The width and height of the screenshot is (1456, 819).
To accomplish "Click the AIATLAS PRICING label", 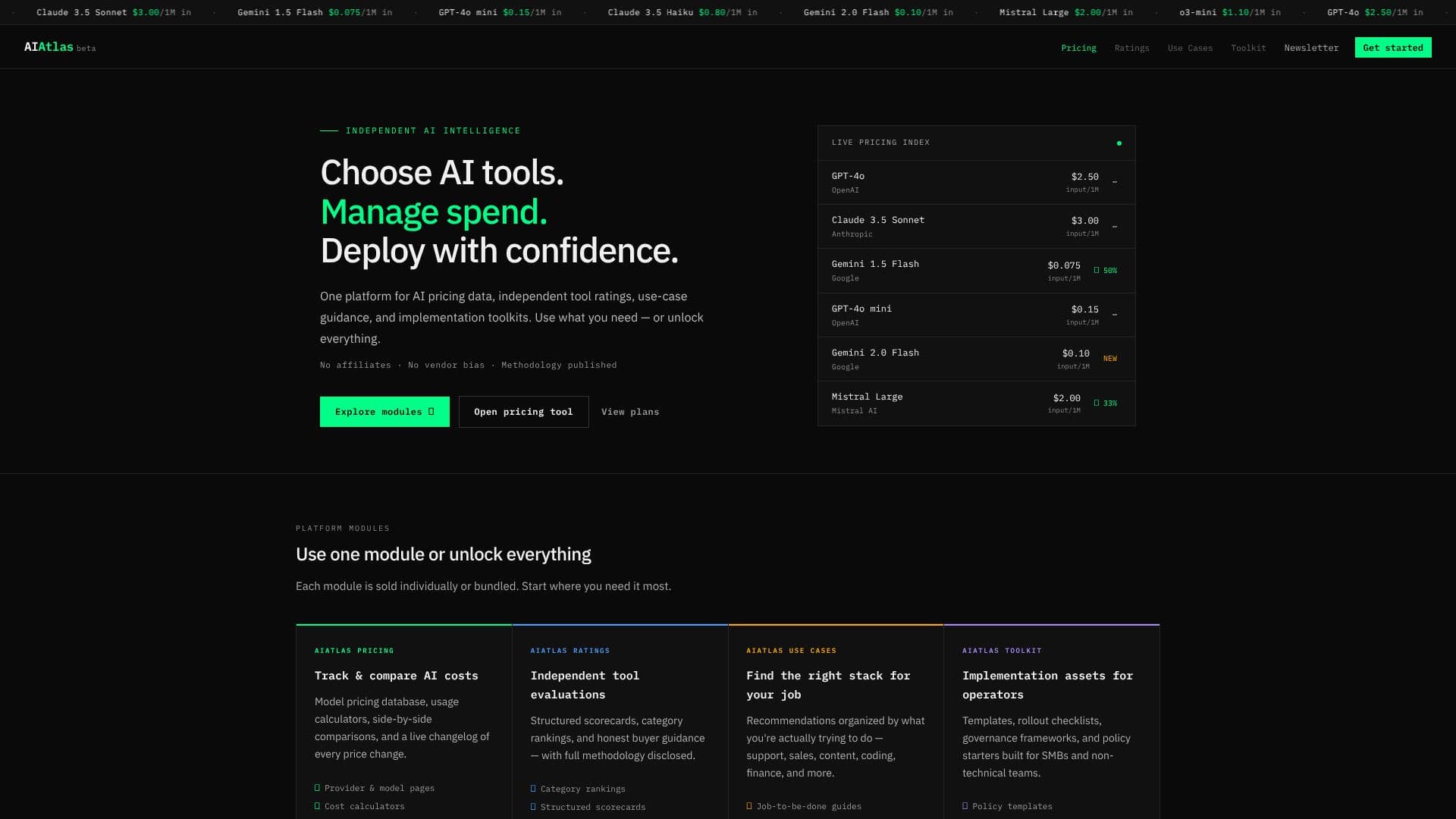I will (x=354, y=651).
